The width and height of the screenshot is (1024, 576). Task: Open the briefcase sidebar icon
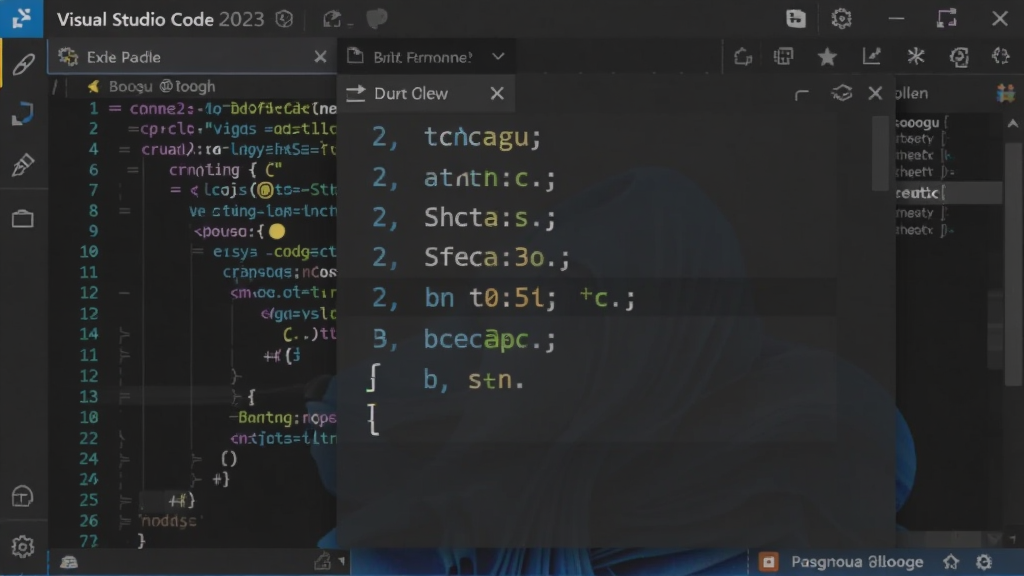23,218
